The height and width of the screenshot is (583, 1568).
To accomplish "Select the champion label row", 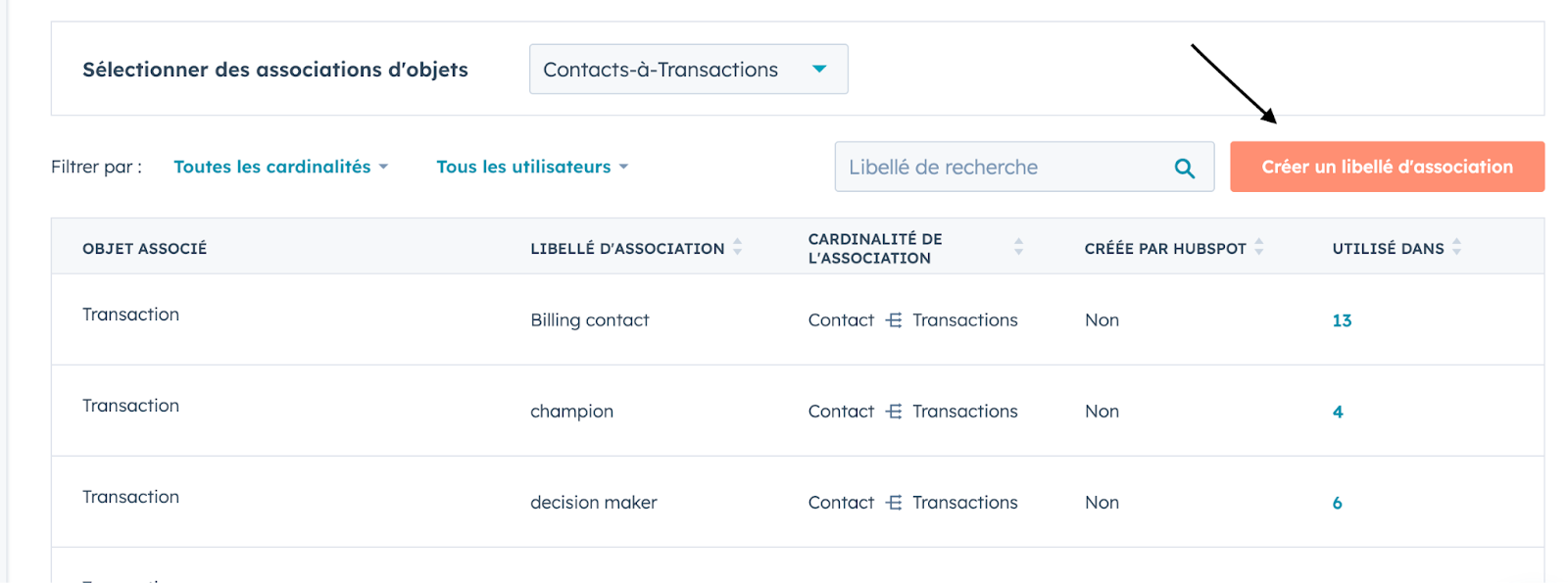I will (798, 411).
